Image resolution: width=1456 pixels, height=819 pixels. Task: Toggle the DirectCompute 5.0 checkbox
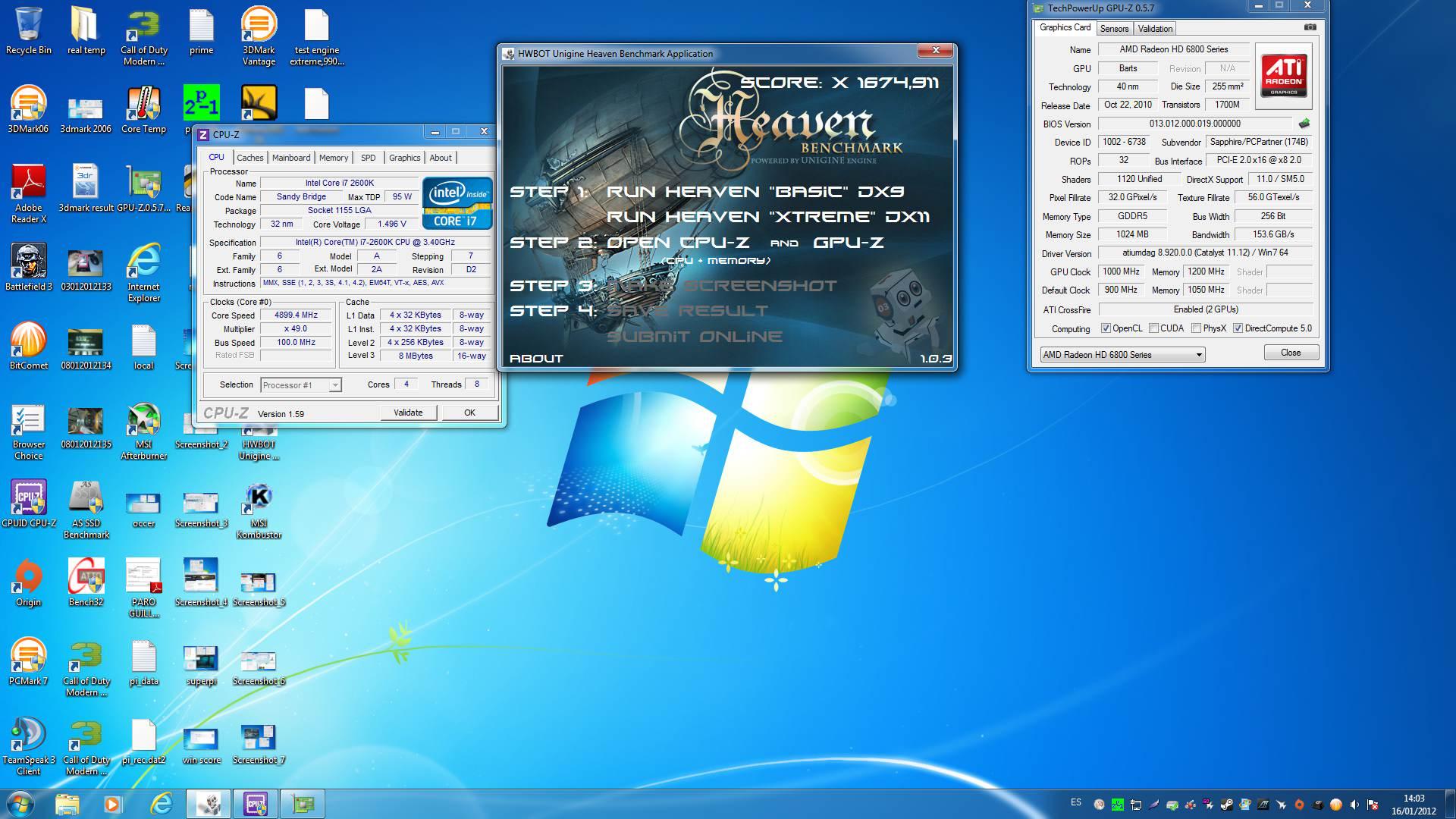[1238, 328]
